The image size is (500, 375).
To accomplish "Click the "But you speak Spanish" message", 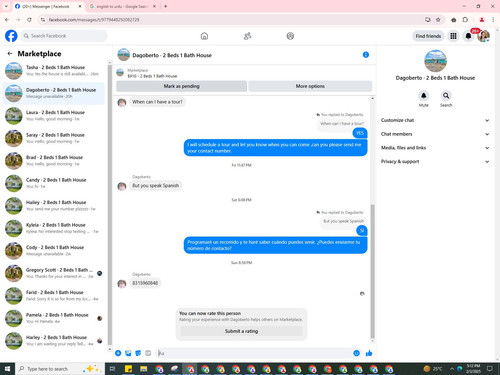I will tap(156, 185).
